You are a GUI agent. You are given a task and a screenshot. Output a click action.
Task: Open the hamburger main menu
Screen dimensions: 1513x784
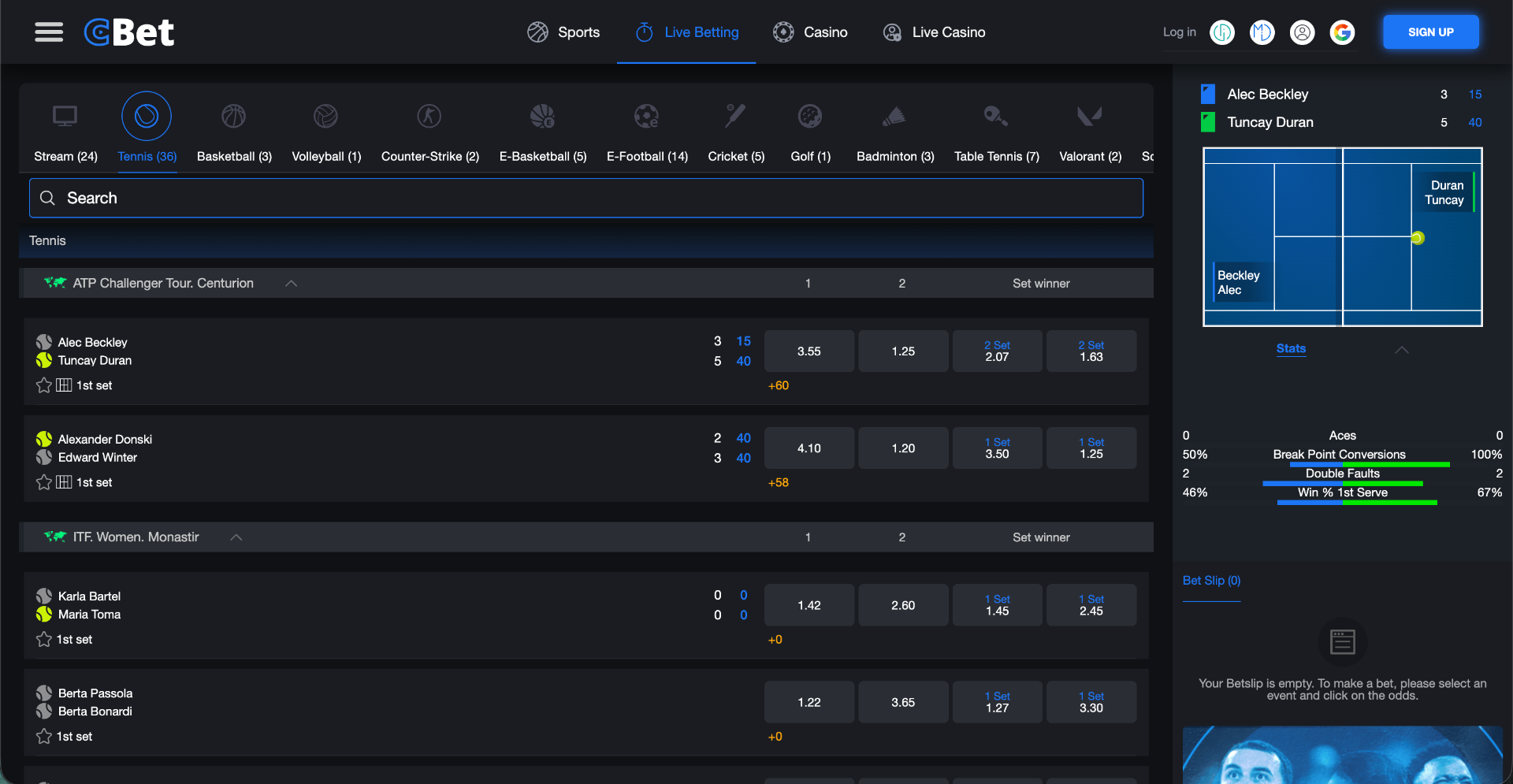coord(49,32)
